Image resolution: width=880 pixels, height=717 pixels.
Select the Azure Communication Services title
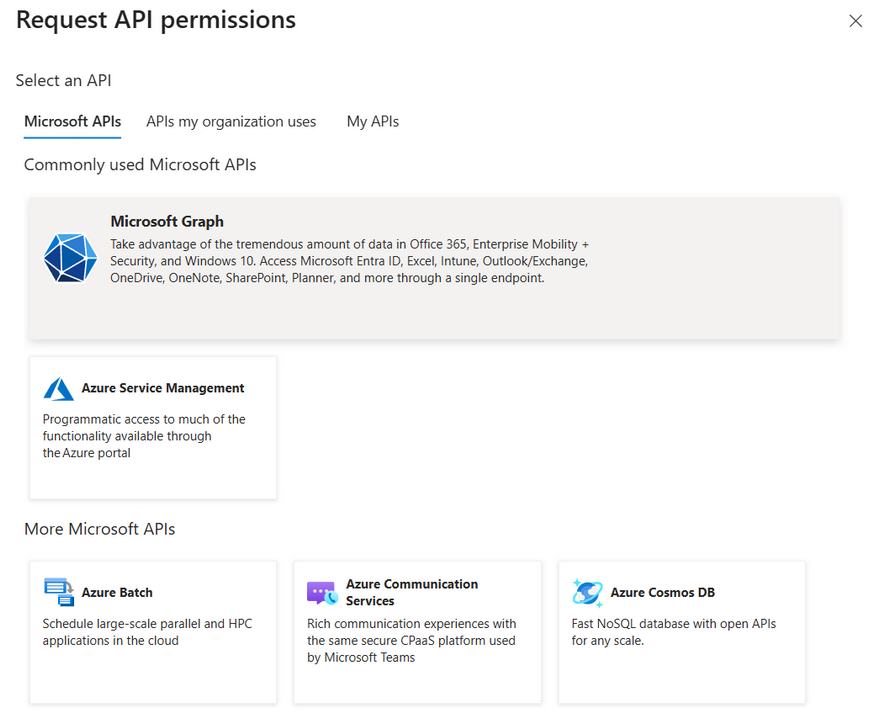click(x=412, y=592)
